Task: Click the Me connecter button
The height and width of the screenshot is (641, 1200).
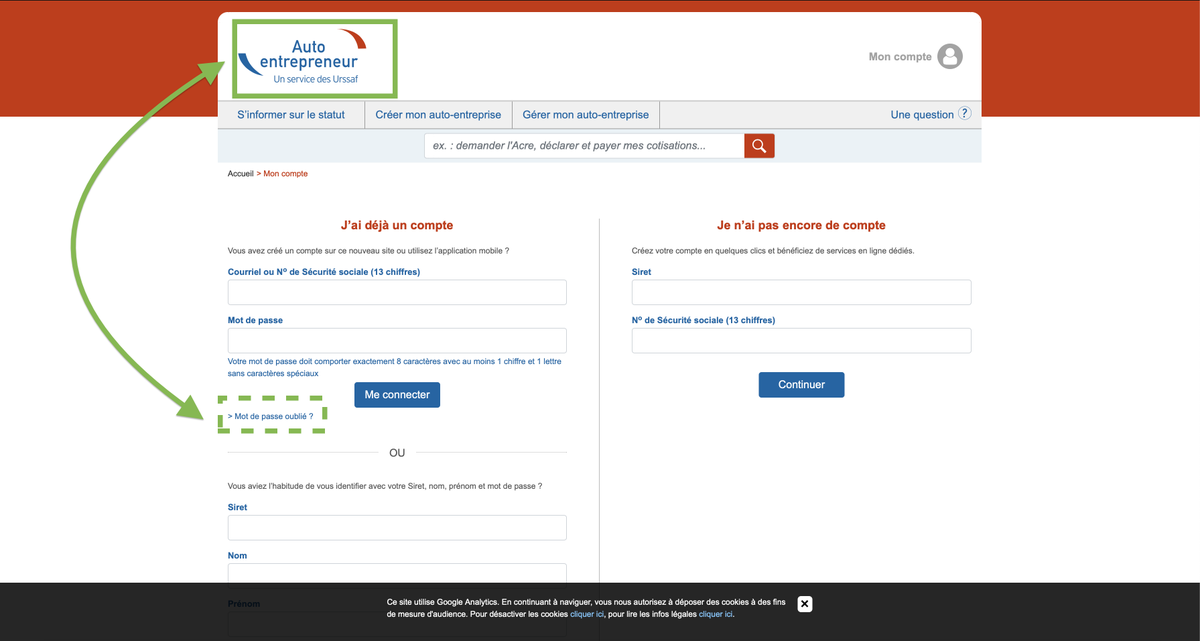Action: (x=397, y=395)
